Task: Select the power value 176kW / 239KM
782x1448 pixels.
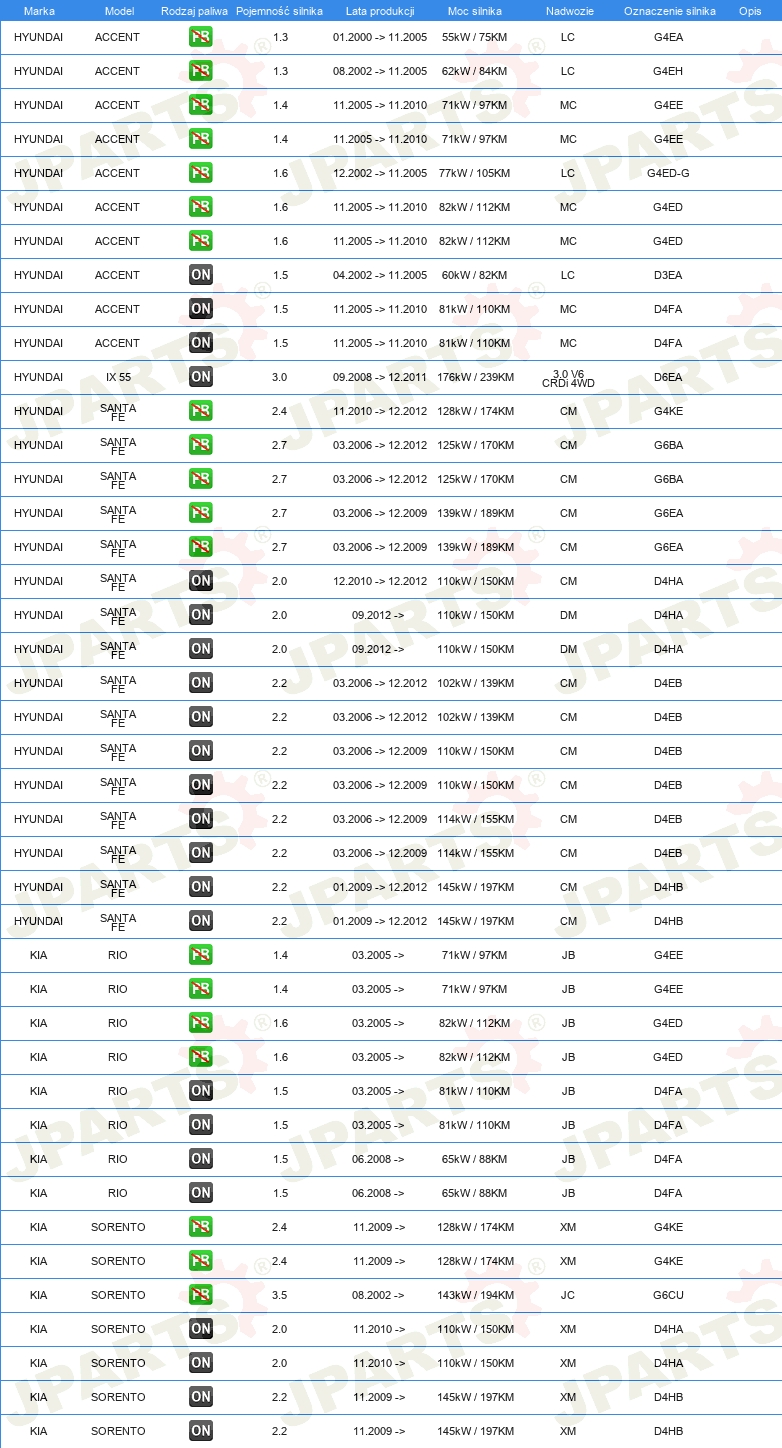Action: click(475, 377)
